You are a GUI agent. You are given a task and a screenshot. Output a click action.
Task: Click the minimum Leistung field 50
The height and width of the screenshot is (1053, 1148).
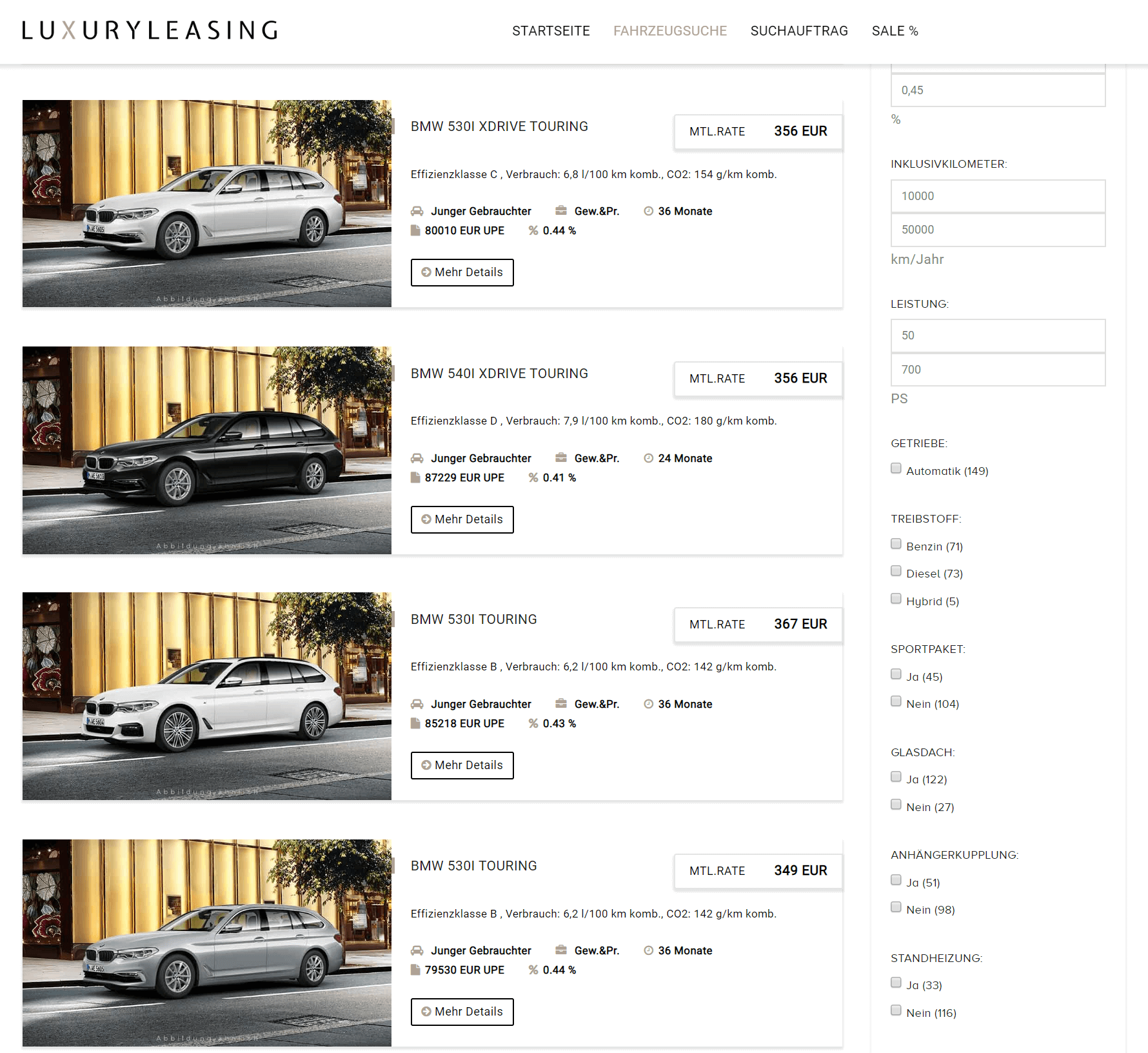[998, 336]
